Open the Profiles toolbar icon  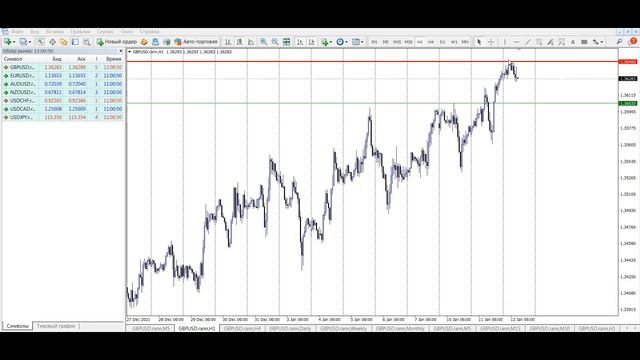24,42
